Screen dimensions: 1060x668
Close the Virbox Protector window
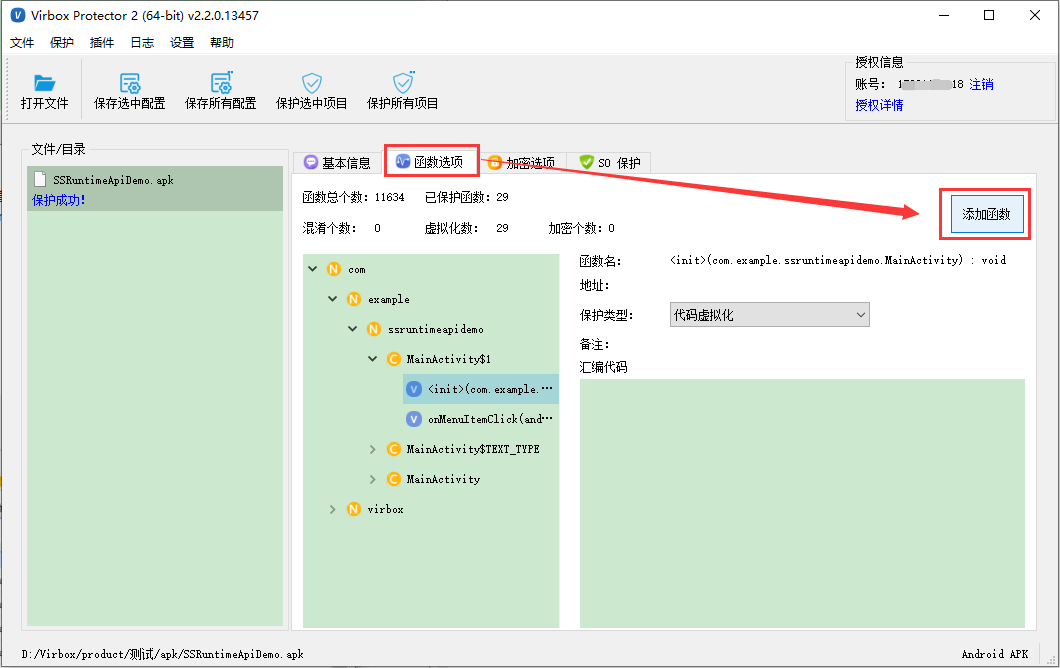pyautogui.click(x=1034, y=15)
